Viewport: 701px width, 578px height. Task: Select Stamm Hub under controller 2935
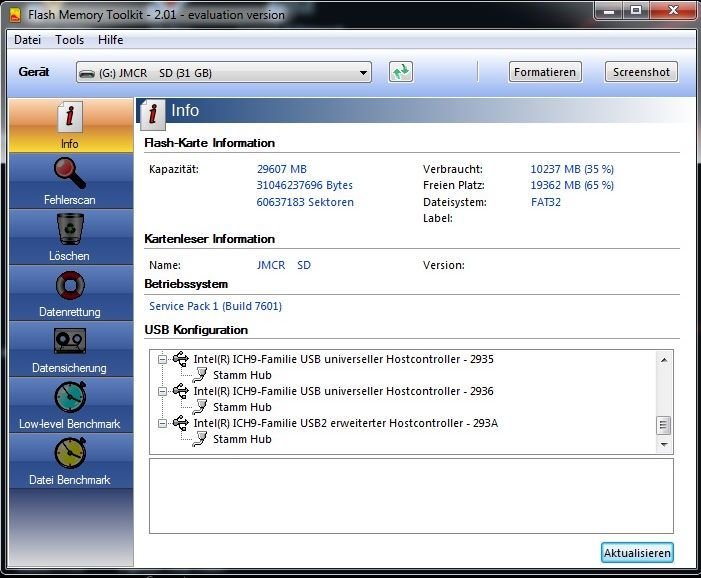242,375
